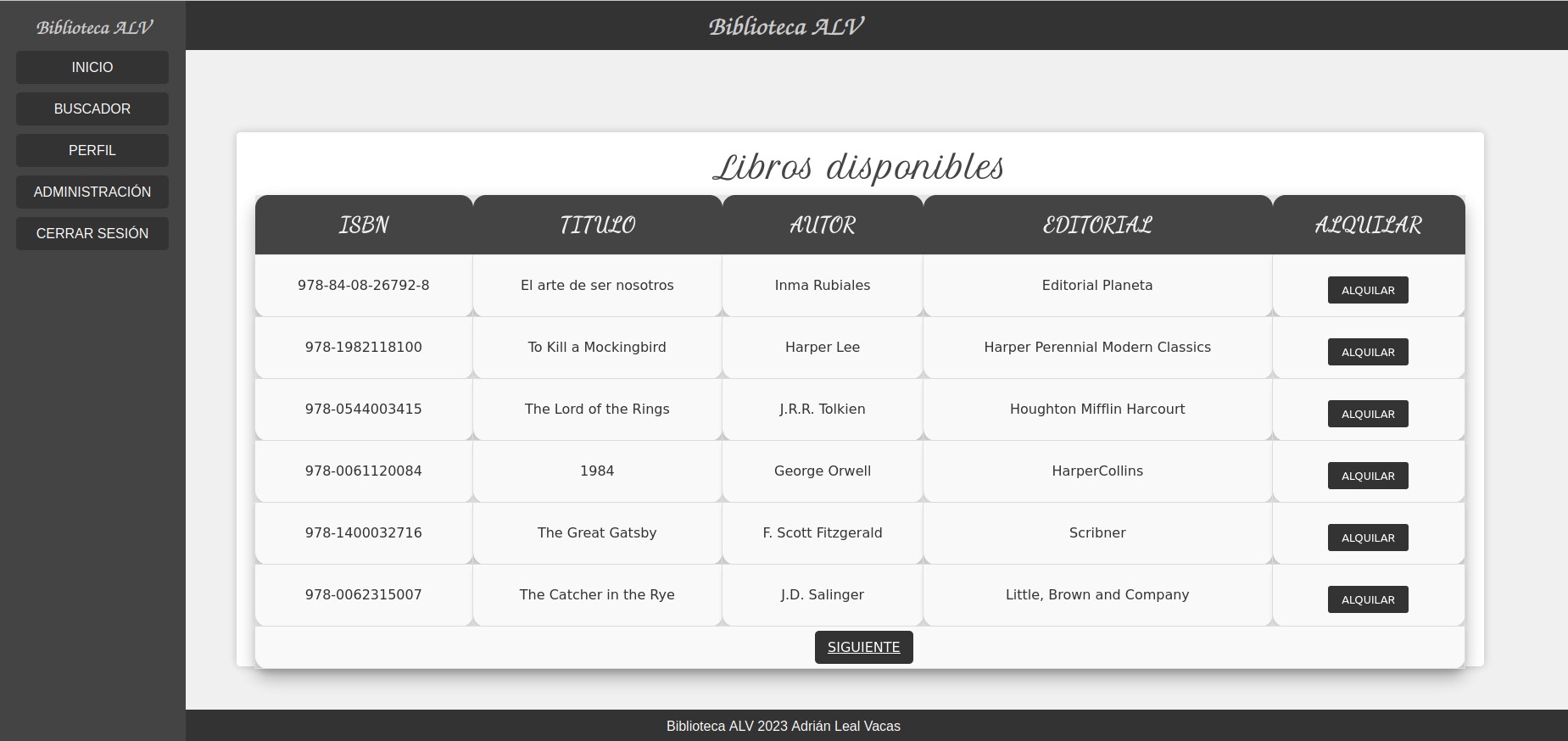The width and height of the screenshot is (1568, 741).
Task: Click the title To Kill a Mockingbird
Action: pyautogui.click(x=597, y=347)
